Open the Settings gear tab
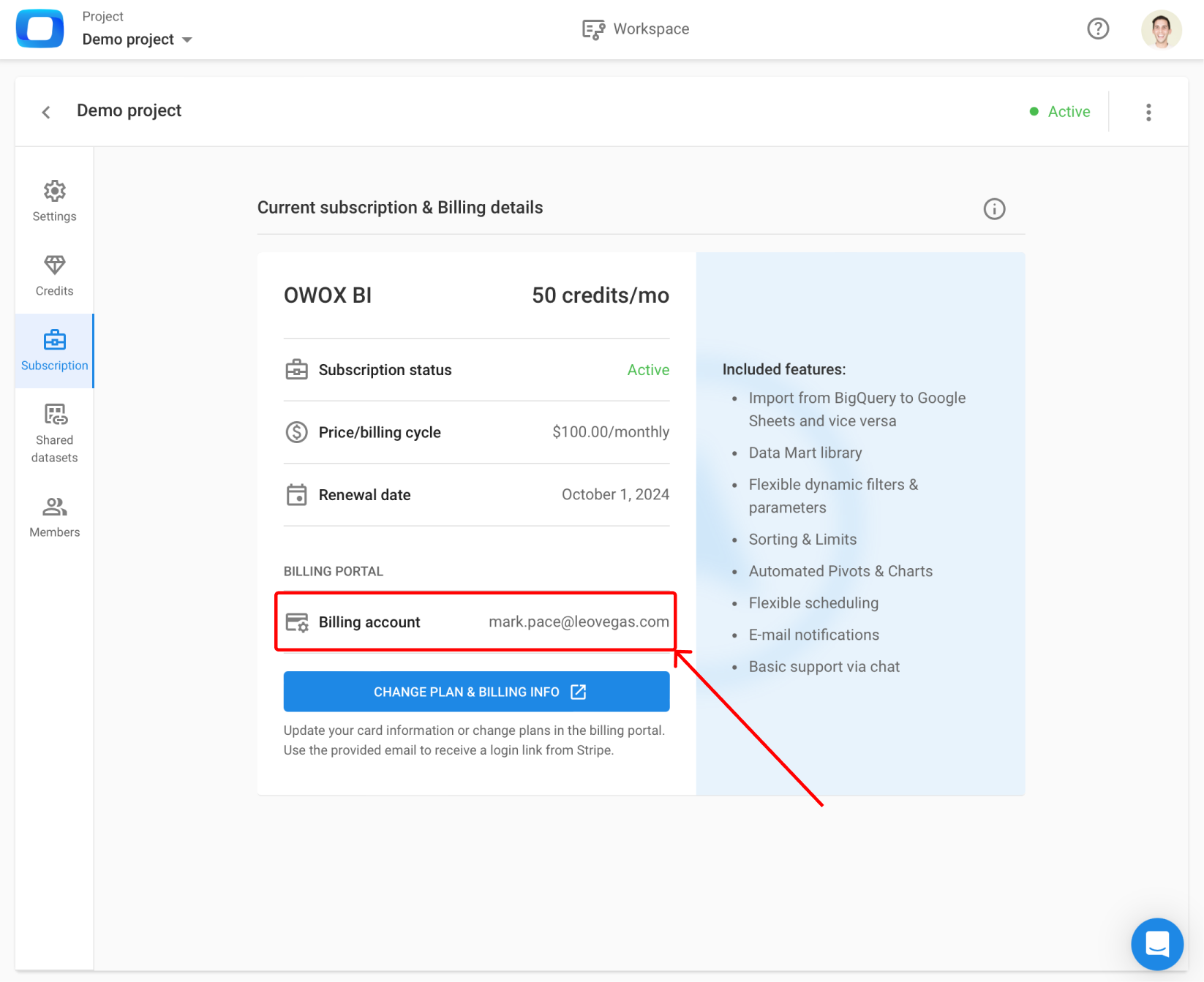1204x982 pixels. coord(55,201)
